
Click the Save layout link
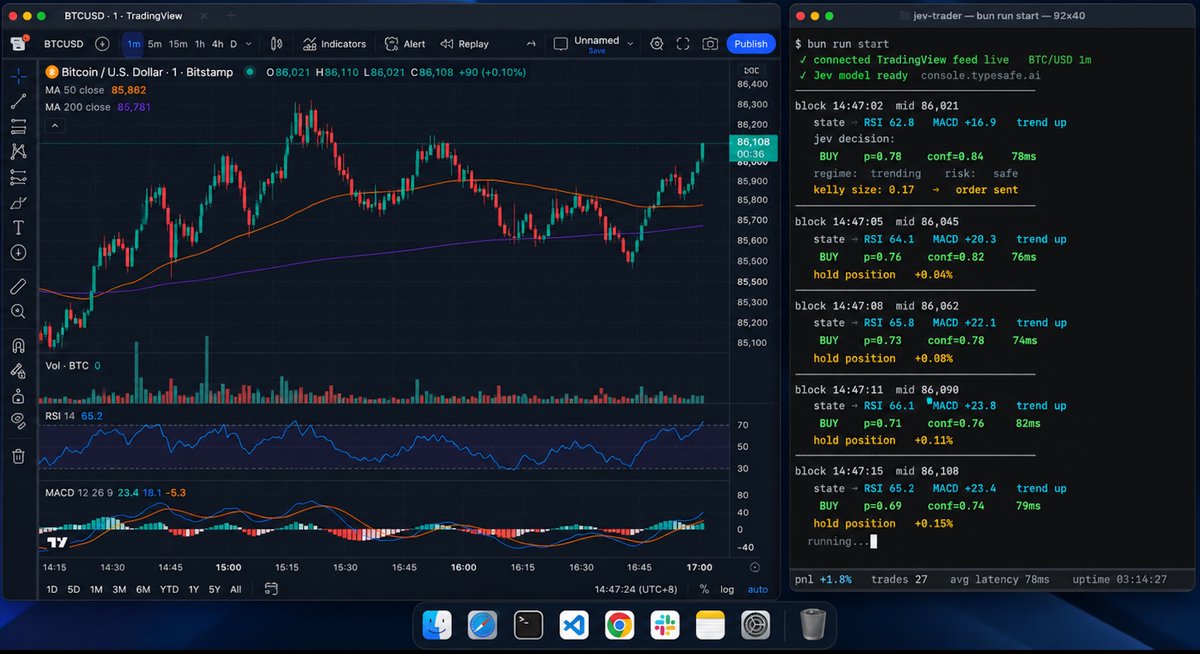(x=597, y=51)
